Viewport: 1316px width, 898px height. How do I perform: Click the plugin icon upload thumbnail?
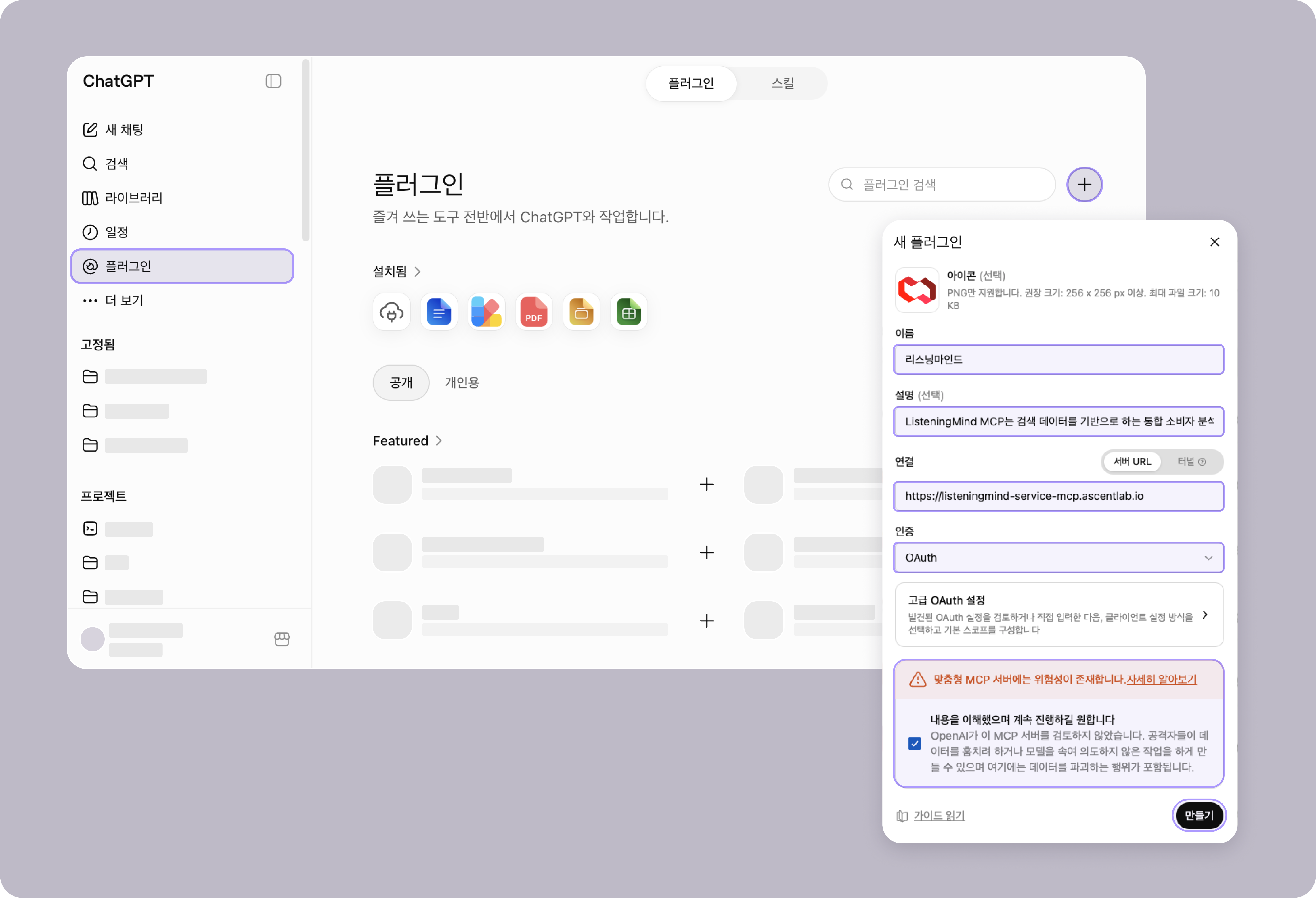pos(917,290)
